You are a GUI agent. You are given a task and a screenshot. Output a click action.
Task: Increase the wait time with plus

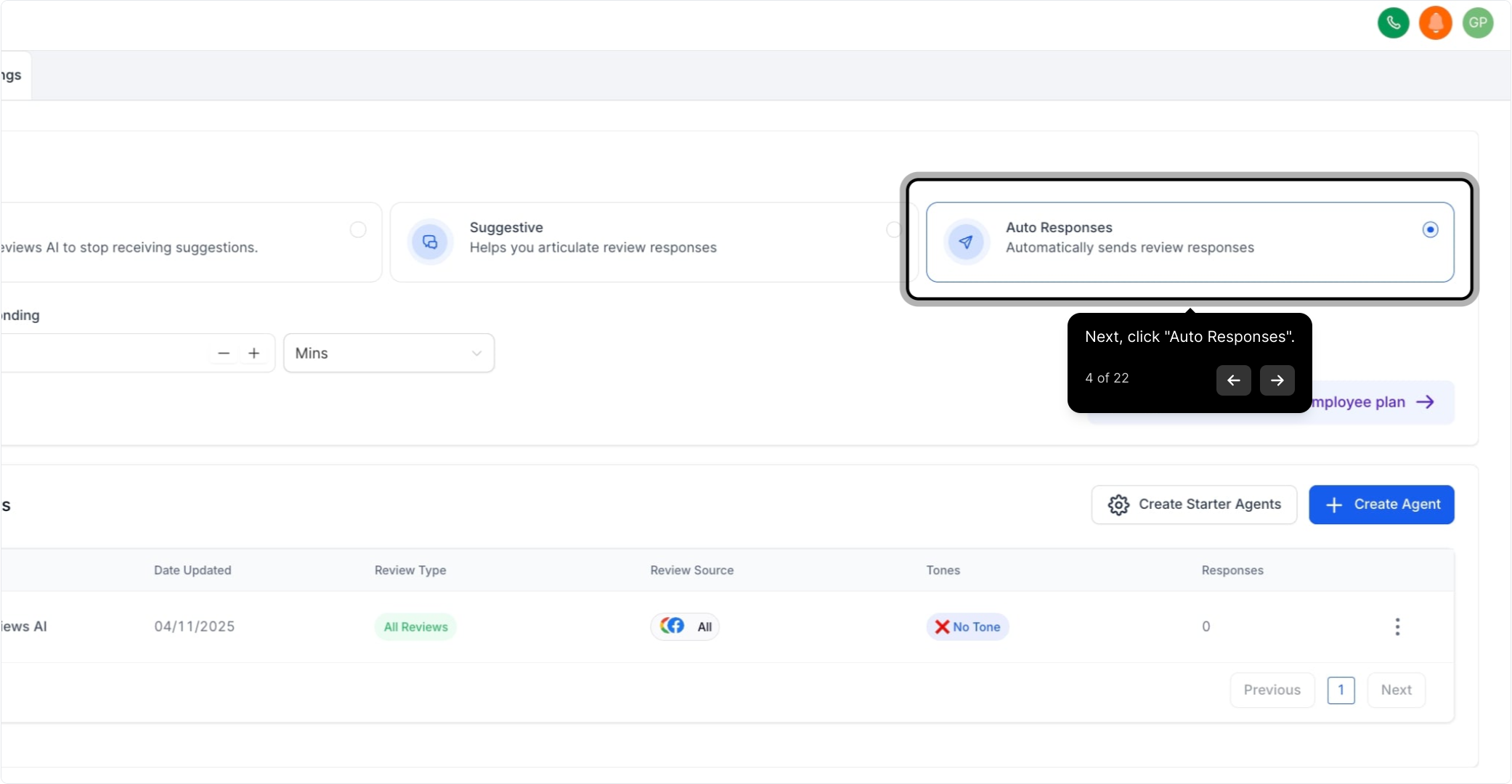253,353
